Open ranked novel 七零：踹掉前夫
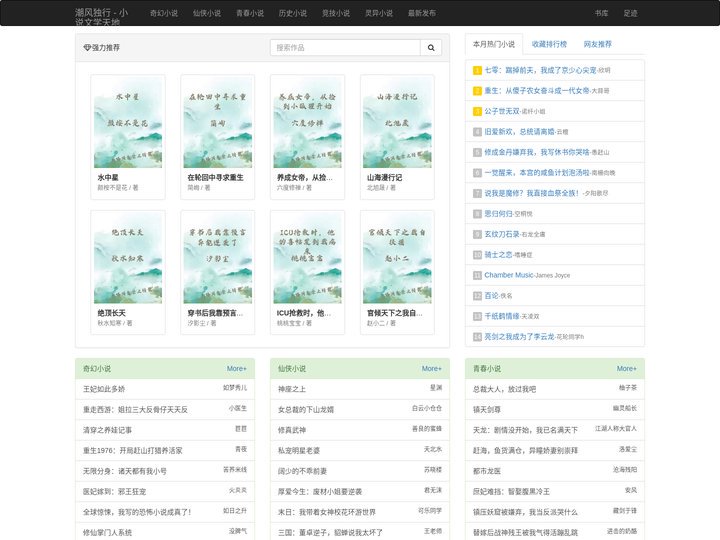 [x=540, y=70]
